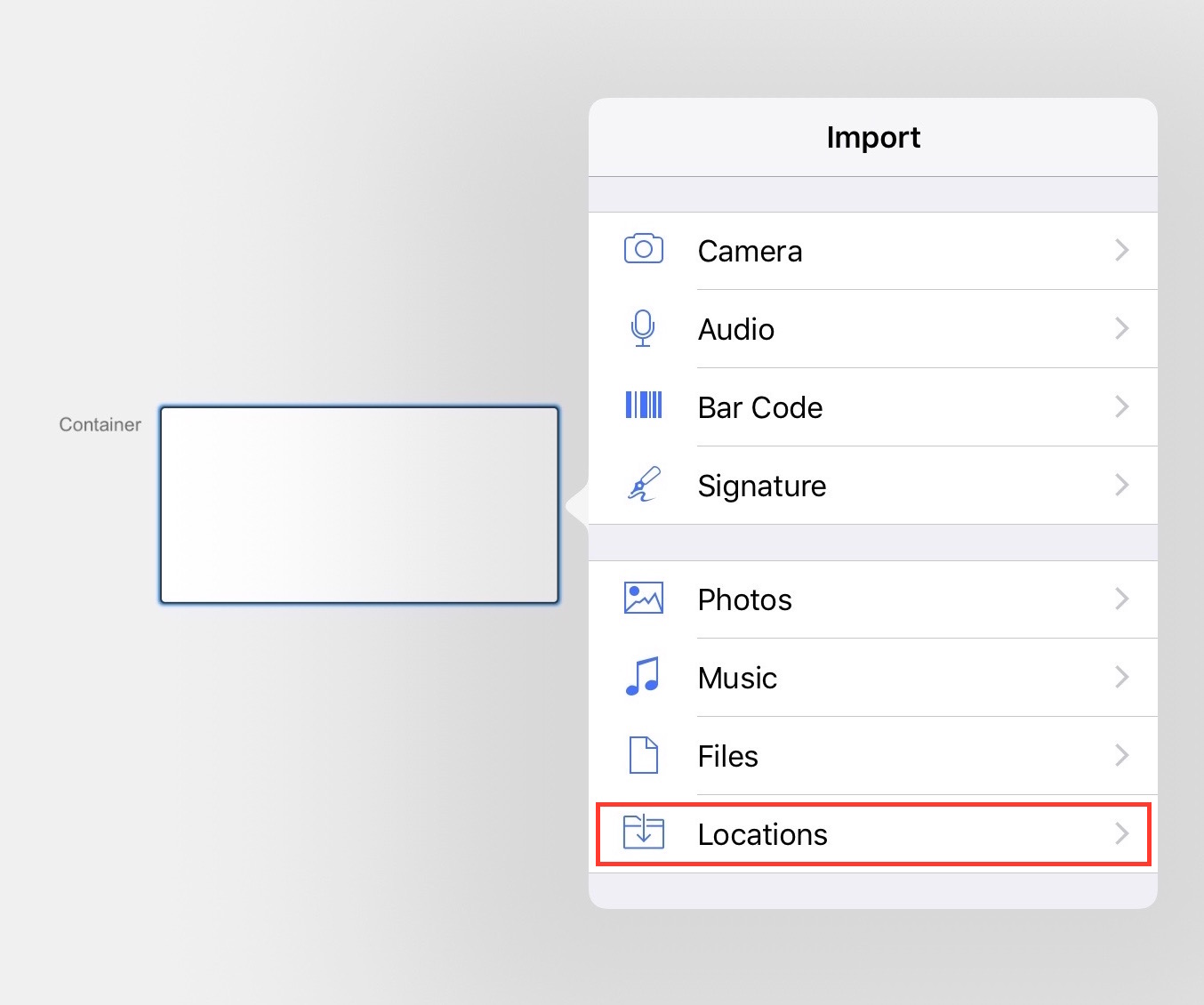This screenshot has height=1005, width=1204.
Task: Expand the Camera row chevron
Action: (x=1122, y=251)
